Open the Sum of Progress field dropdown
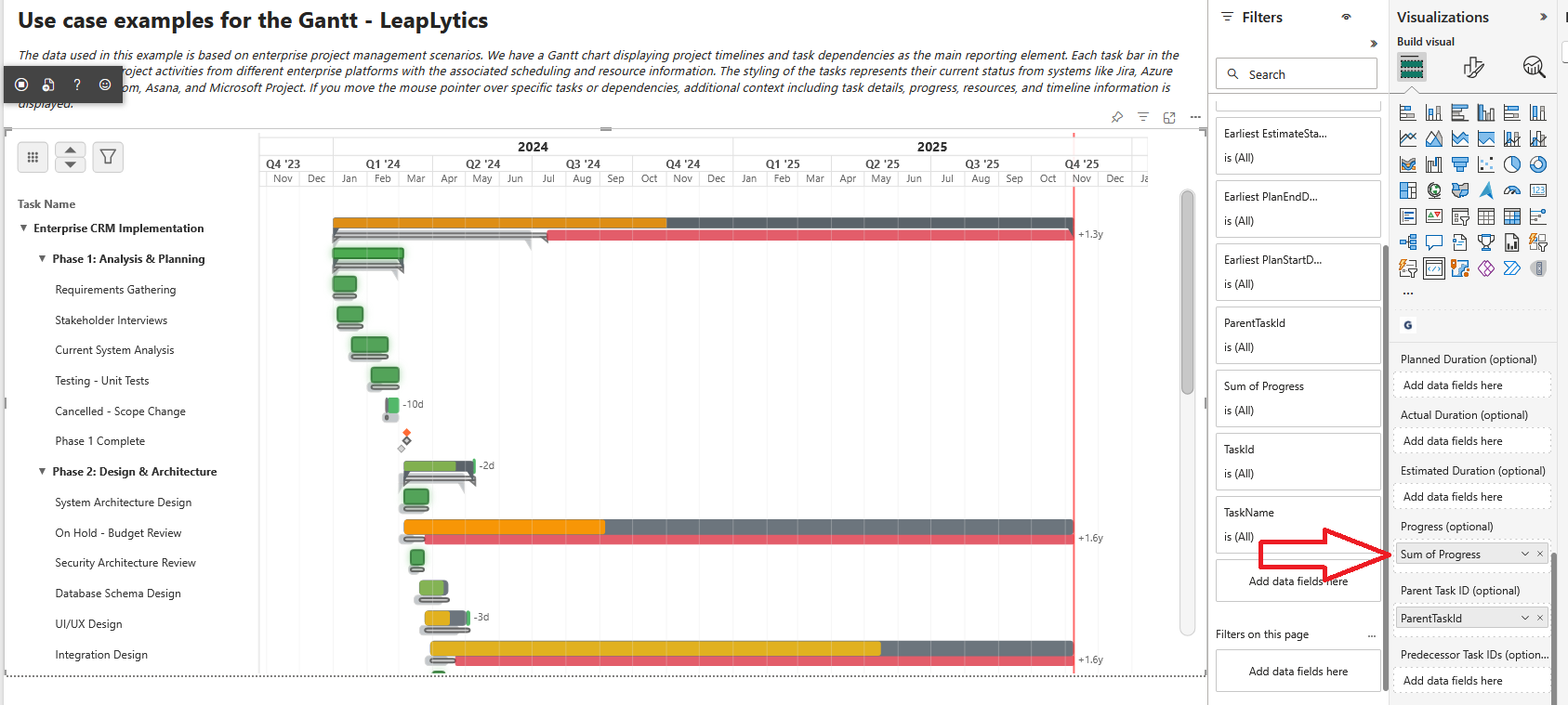Image resolution: width=1568 pixels, height=705 pixels. coord(1524,555)
